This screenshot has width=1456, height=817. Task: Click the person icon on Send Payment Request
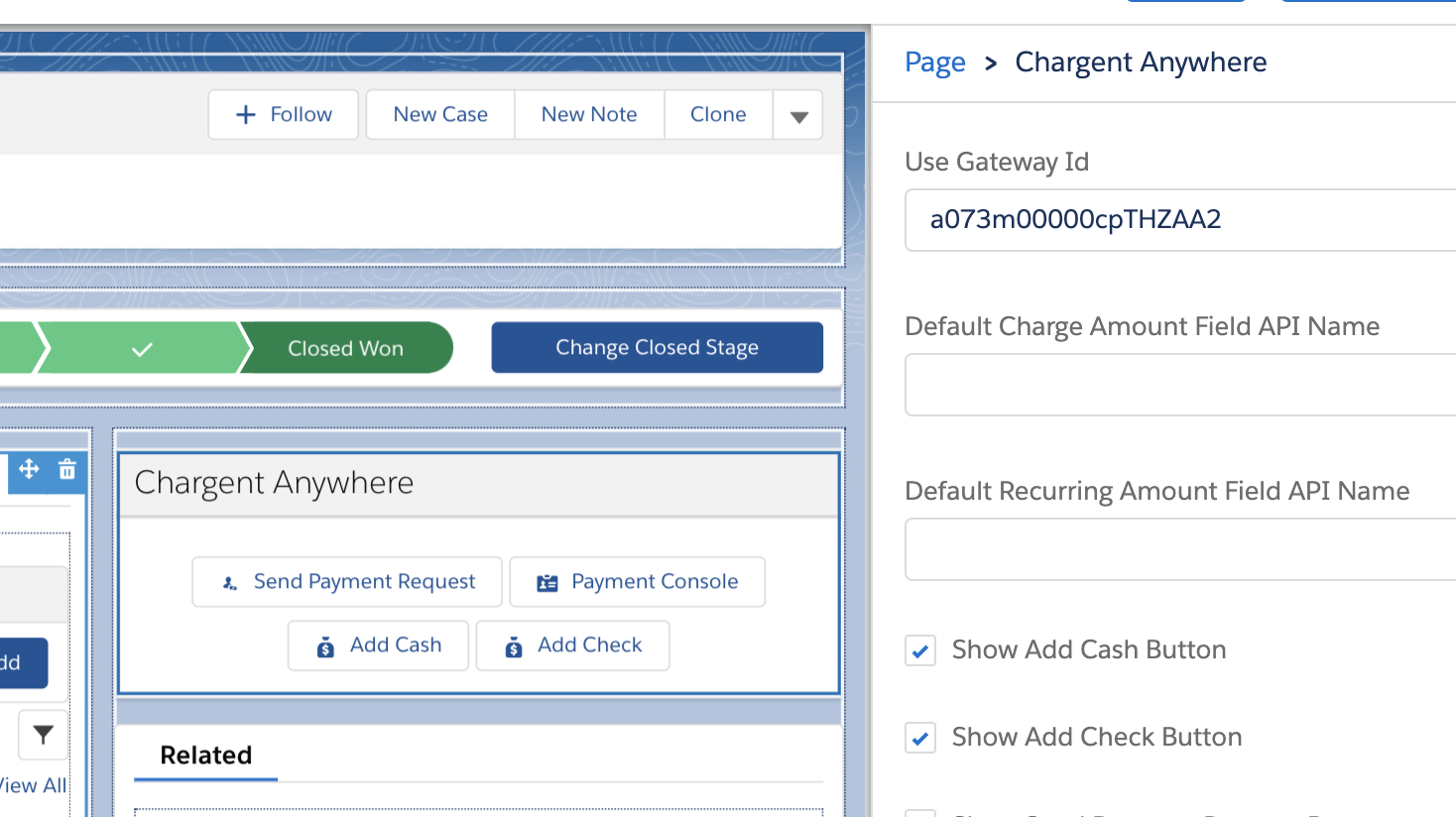(x=229, y=581)
